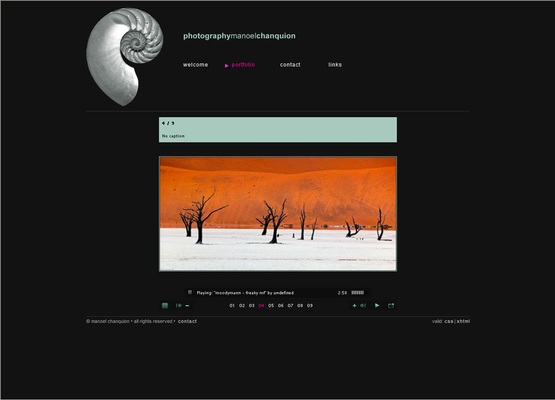The width and height of the screenshot is (555, 400).
Task: Go to the contact page in navigation
Action: [290, 65]
